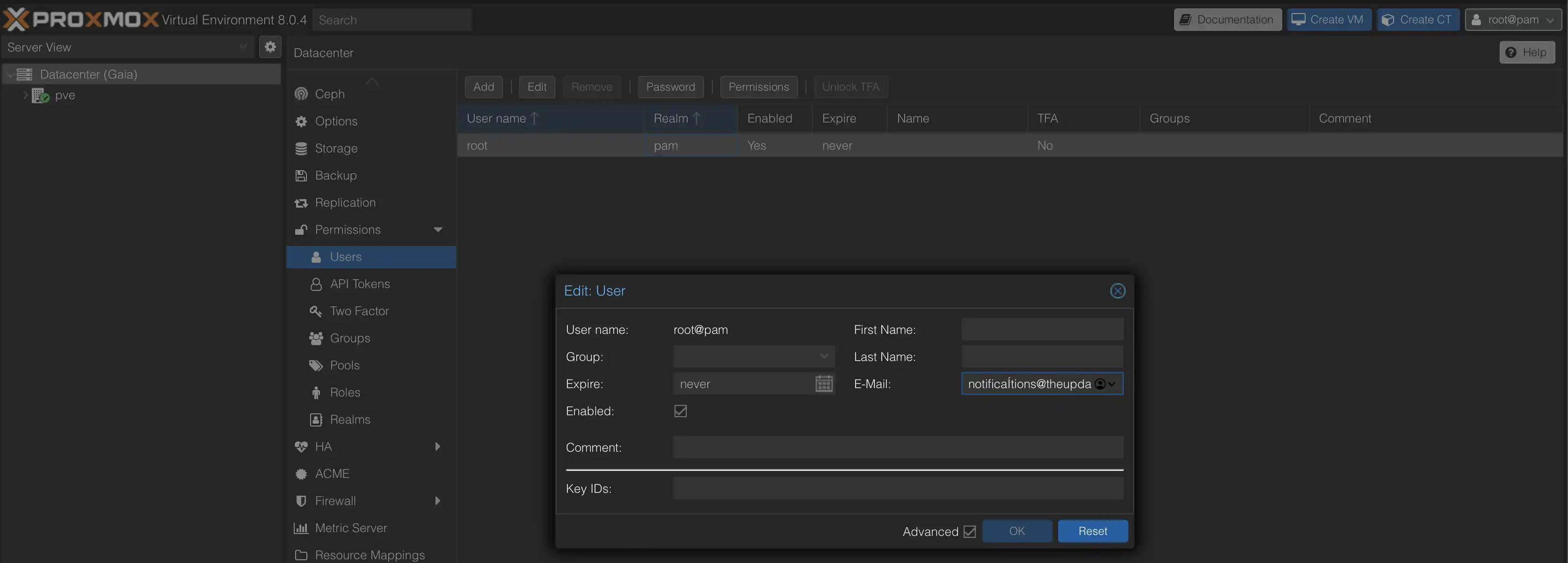Click the First Name input field
This screenshot has height=563, width=1568.
[1042, 330]
